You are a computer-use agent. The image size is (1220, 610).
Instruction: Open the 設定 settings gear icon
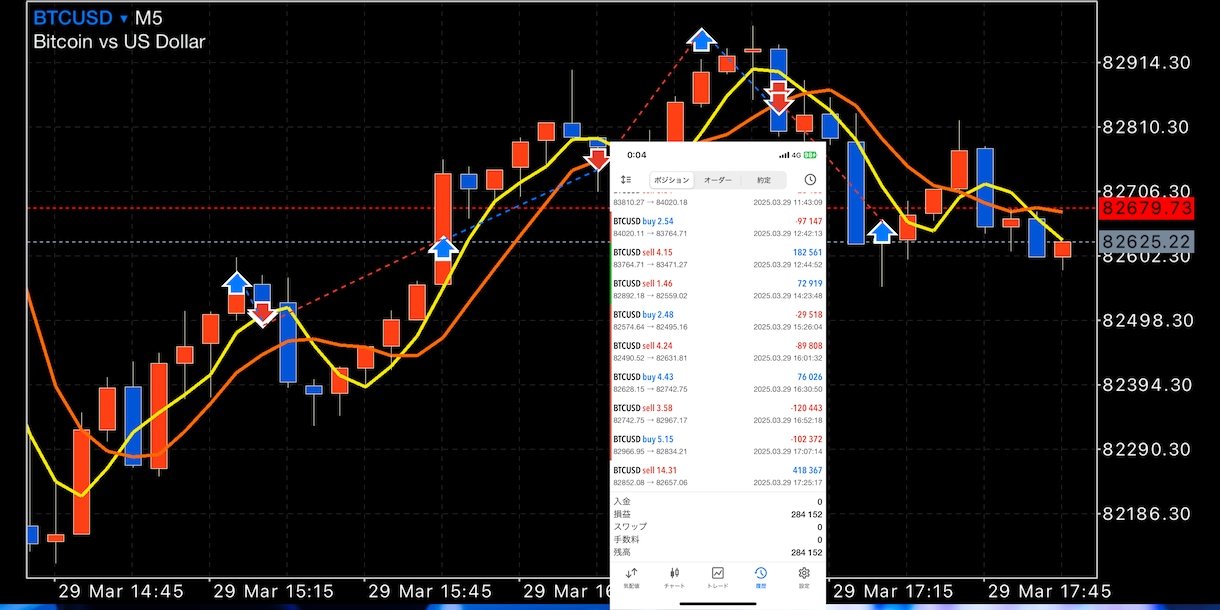tap(804, 576)
